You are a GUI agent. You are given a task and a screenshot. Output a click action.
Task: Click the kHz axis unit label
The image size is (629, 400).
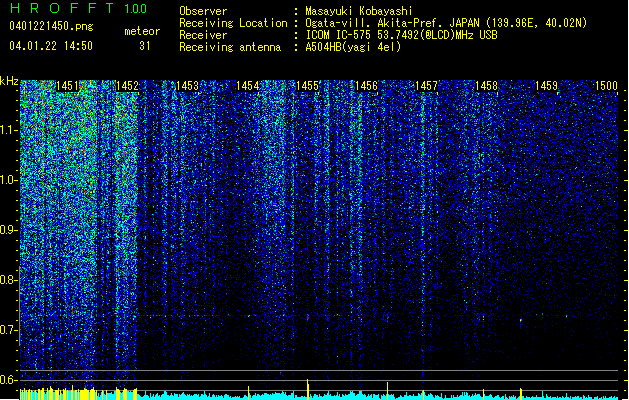[x=9, y=81]
